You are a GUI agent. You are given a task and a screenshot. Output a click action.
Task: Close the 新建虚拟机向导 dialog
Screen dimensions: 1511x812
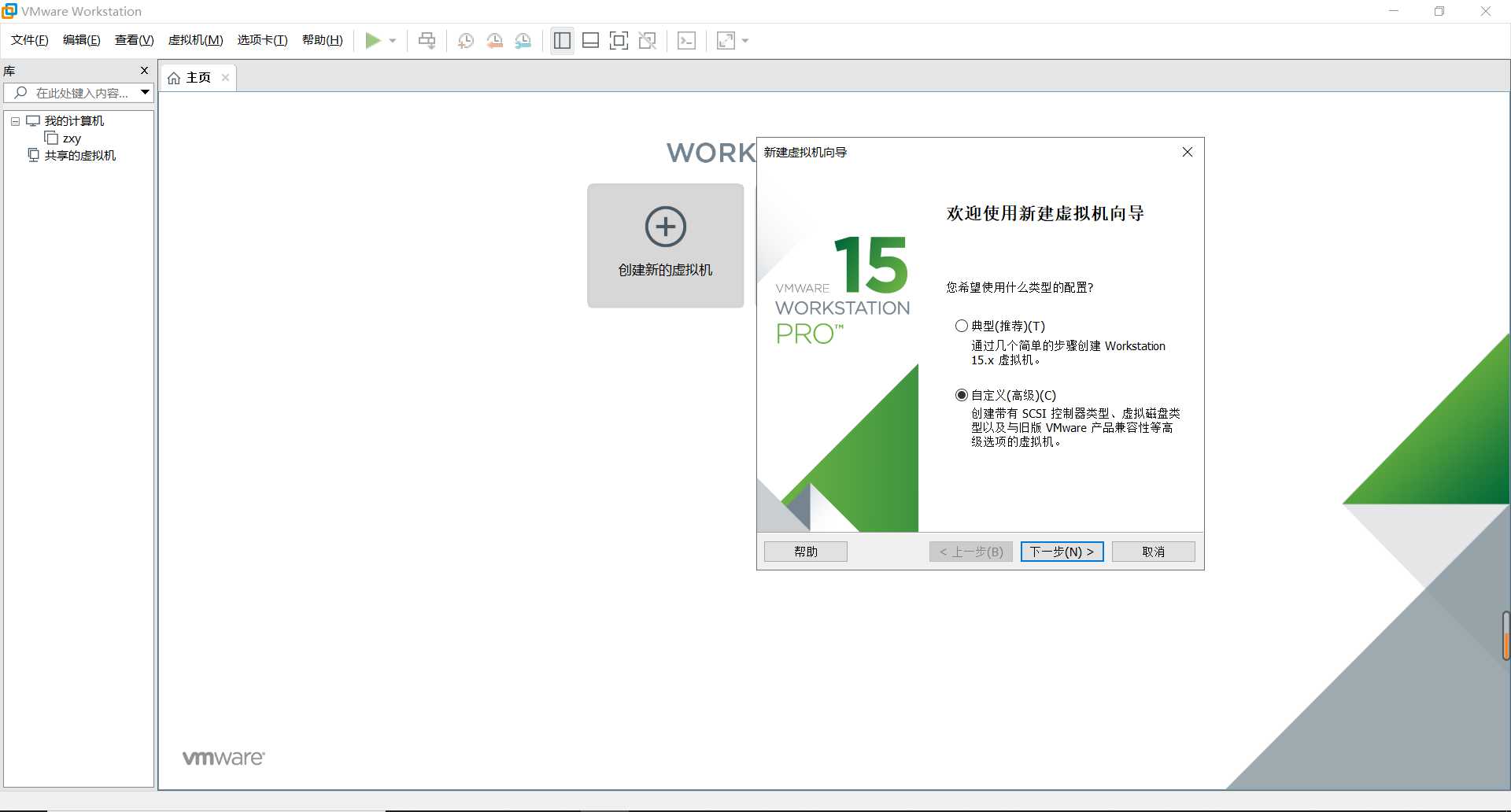coord(1188,152)
